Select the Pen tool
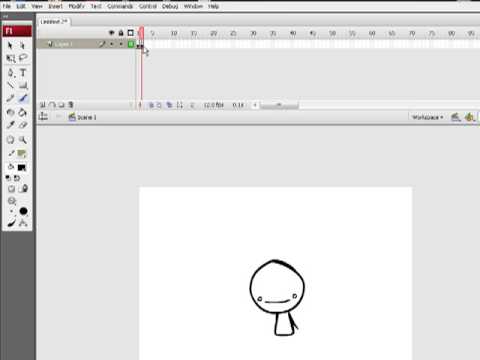The height and width of the screenshot is (360, 480). [x=10, y=73]
